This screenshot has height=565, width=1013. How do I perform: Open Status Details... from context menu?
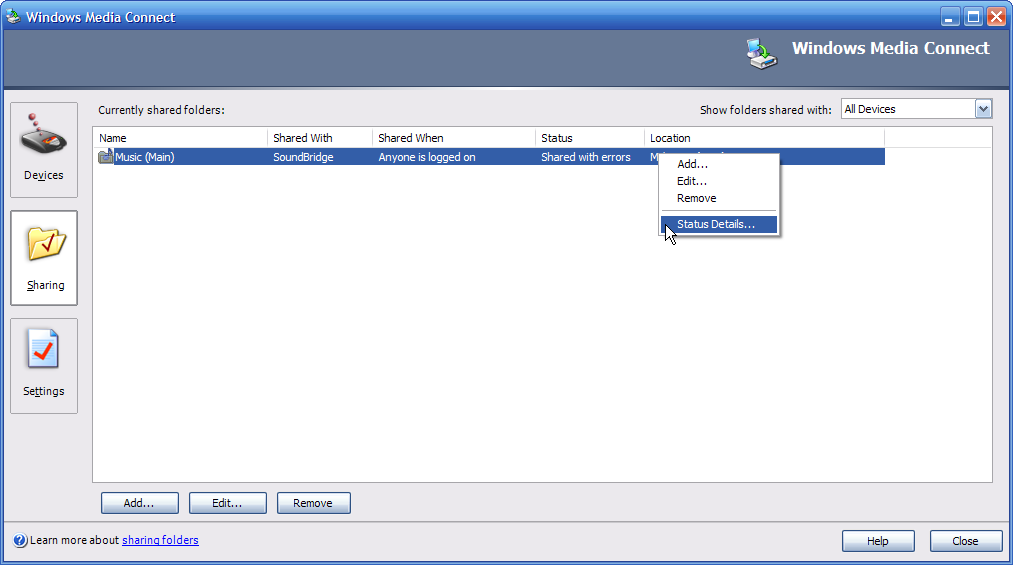coord(718,224)
